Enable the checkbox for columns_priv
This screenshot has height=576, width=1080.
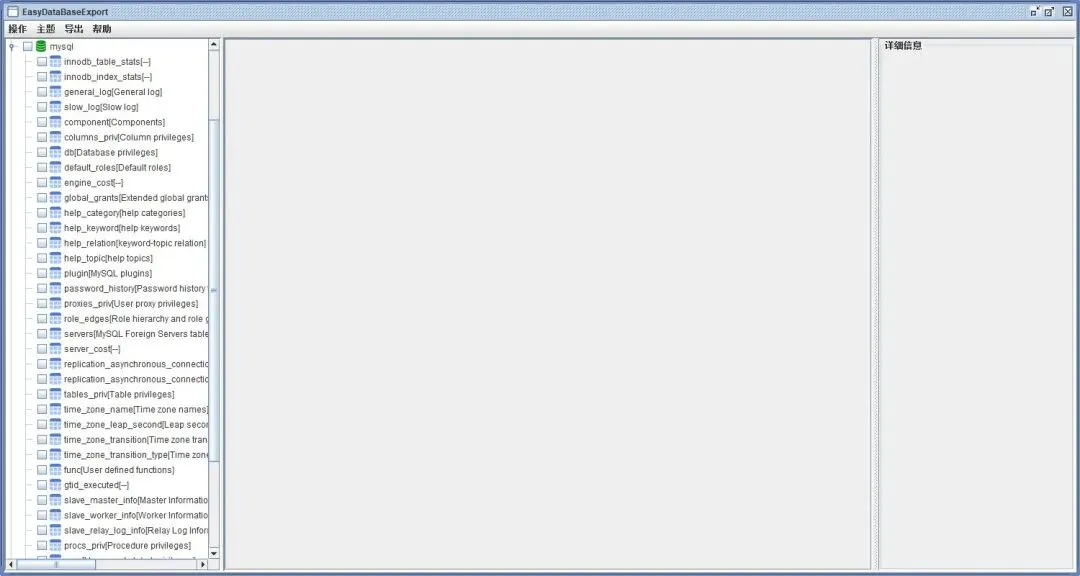click(42, 137)
